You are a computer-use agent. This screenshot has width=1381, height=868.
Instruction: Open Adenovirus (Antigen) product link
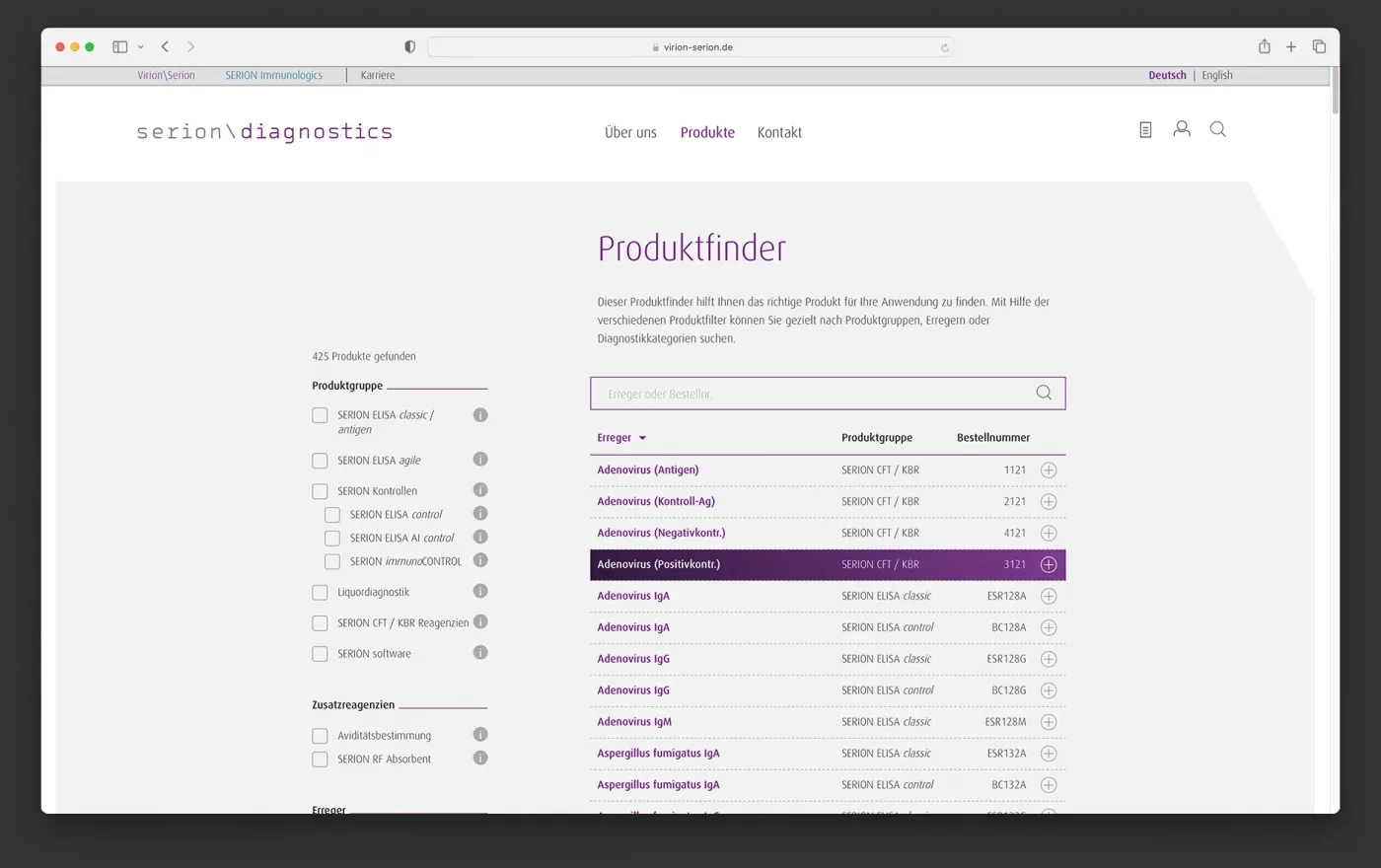(x=647, y=470)
